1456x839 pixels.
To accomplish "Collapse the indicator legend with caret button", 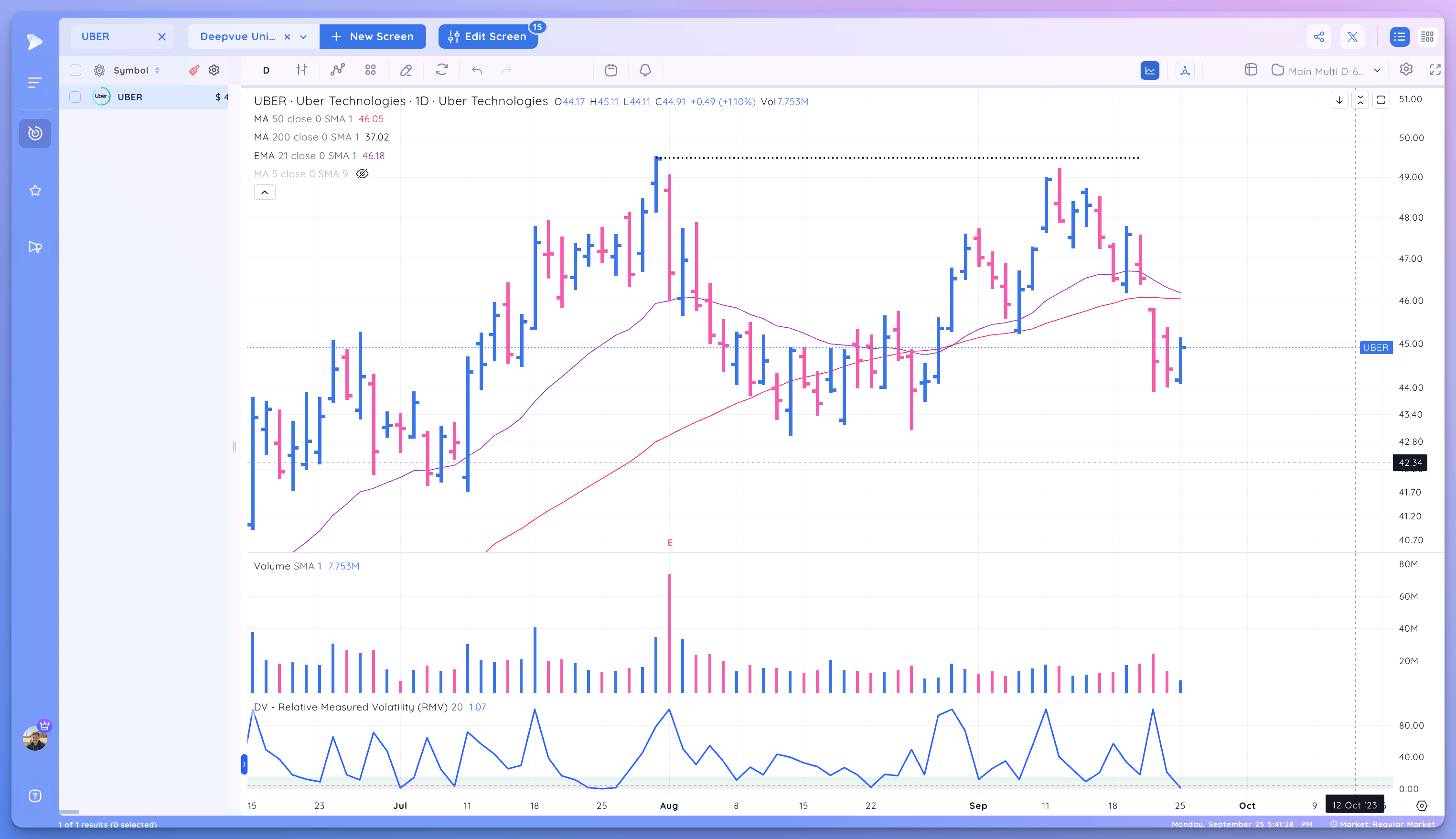I will tap(264, 193).
